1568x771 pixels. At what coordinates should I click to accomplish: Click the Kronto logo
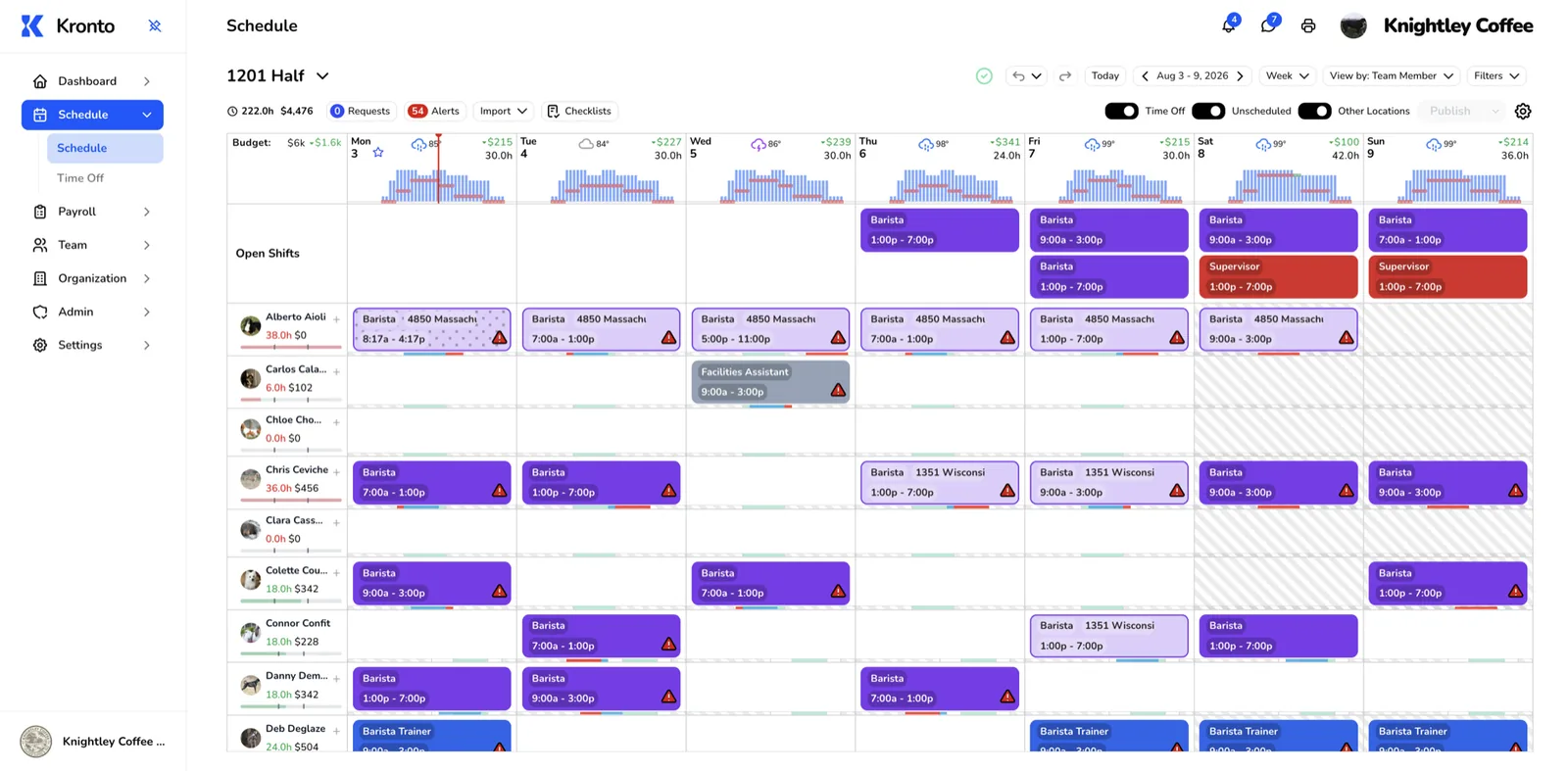pyautogui.click(x=68, y=25)
